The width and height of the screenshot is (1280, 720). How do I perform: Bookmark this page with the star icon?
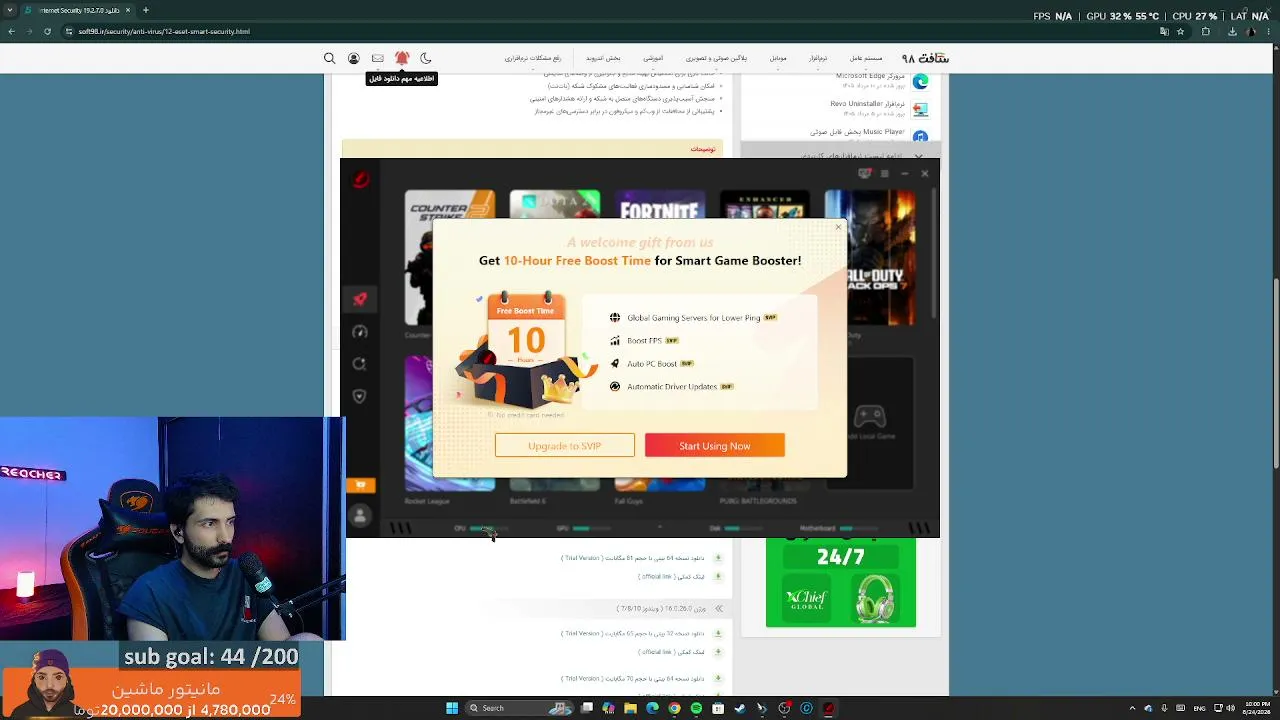point(1181,31)
